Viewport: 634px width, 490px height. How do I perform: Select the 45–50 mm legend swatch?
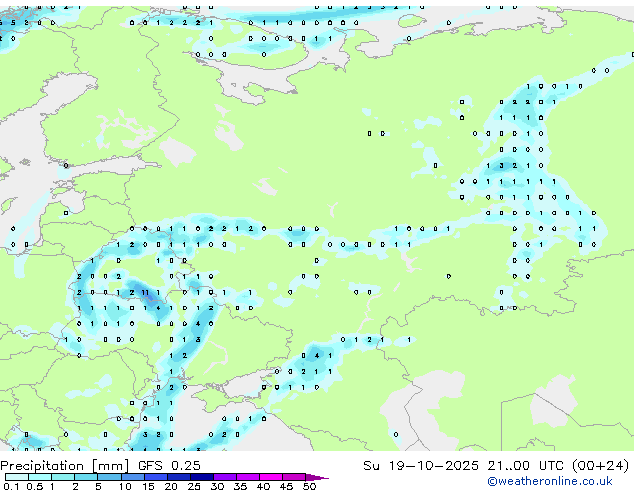click(294, 477)
